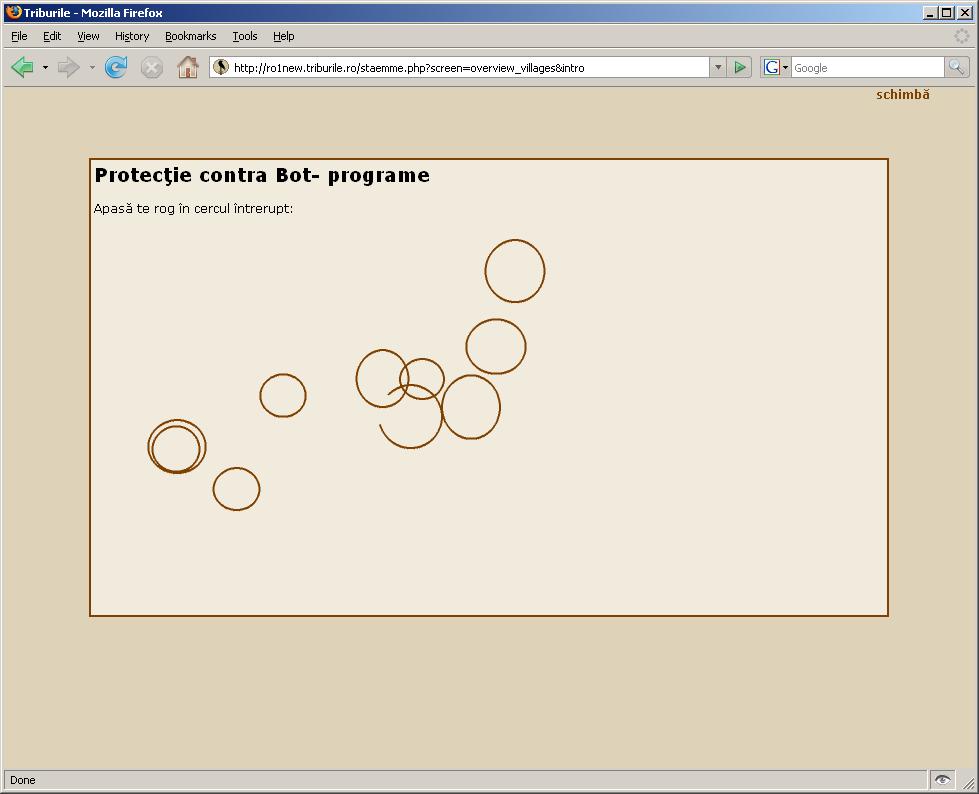Click the Back navigation arrow
This screenshot has width=979, height=794.
[x=22, y=67]
